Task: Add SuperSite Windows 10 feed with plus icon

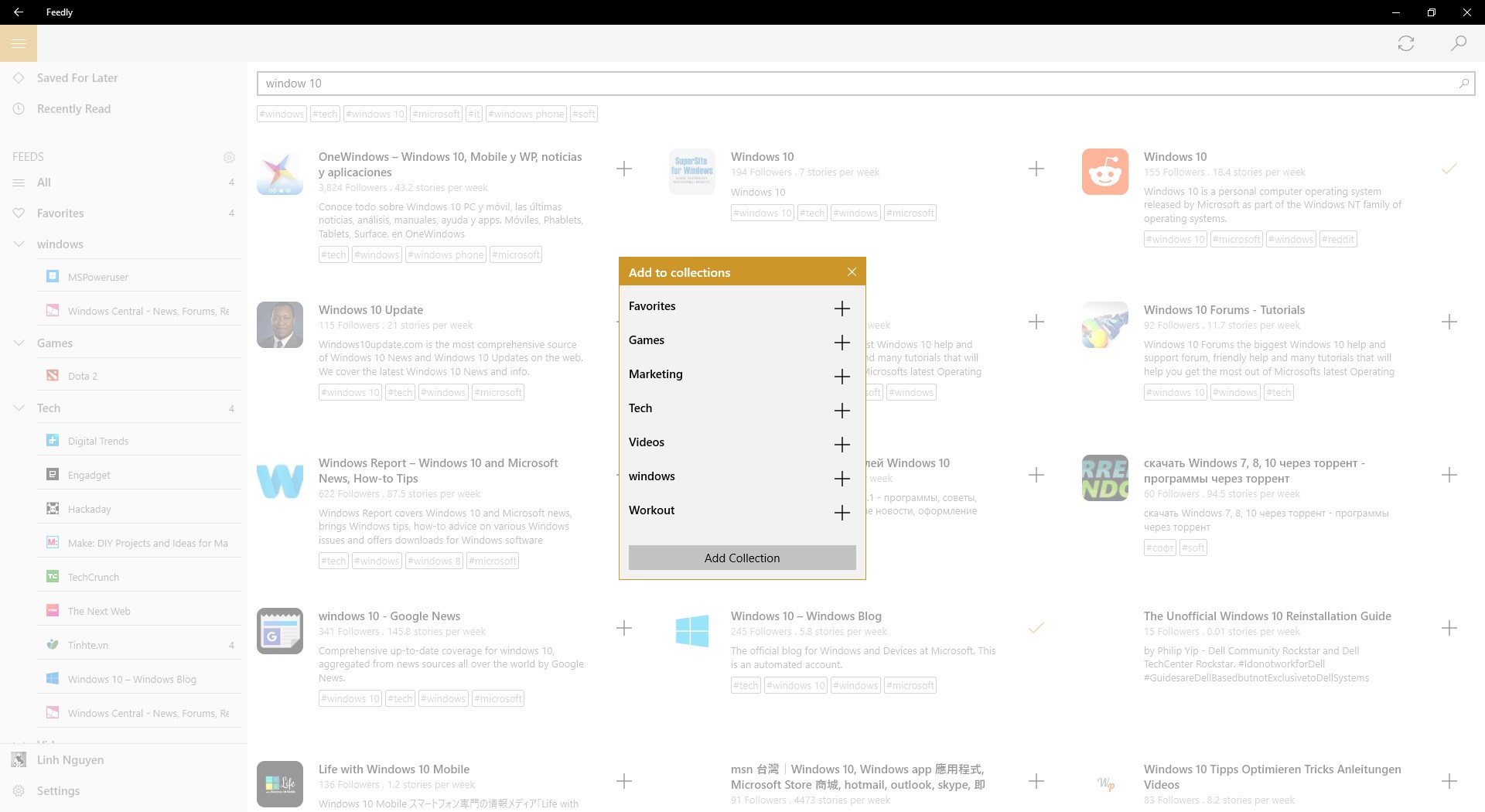Action: point(1036,169)
